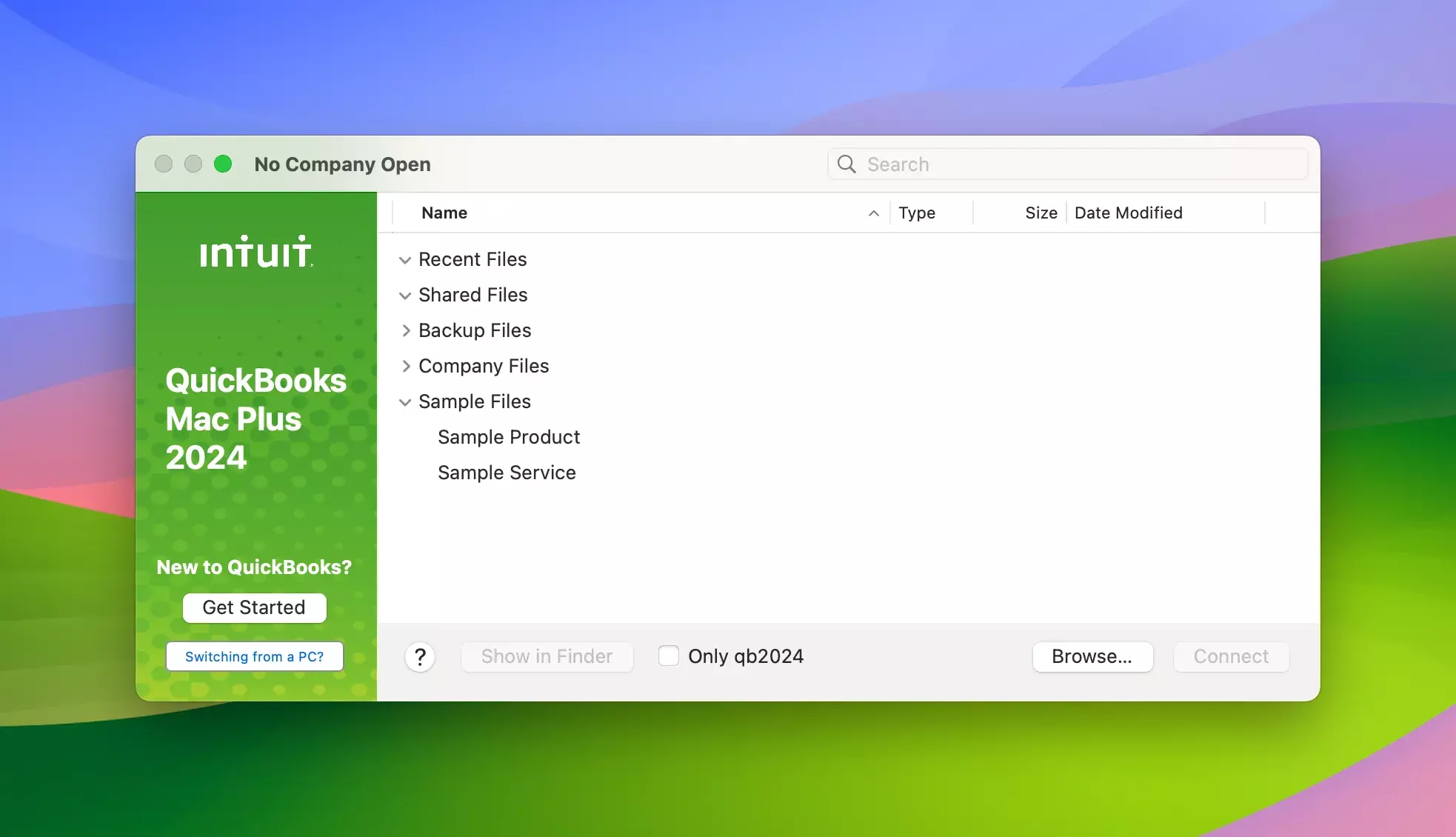Click the magnifying glass search icon
The width and height of the screenshot is (1456, 837).
[846, 164]
